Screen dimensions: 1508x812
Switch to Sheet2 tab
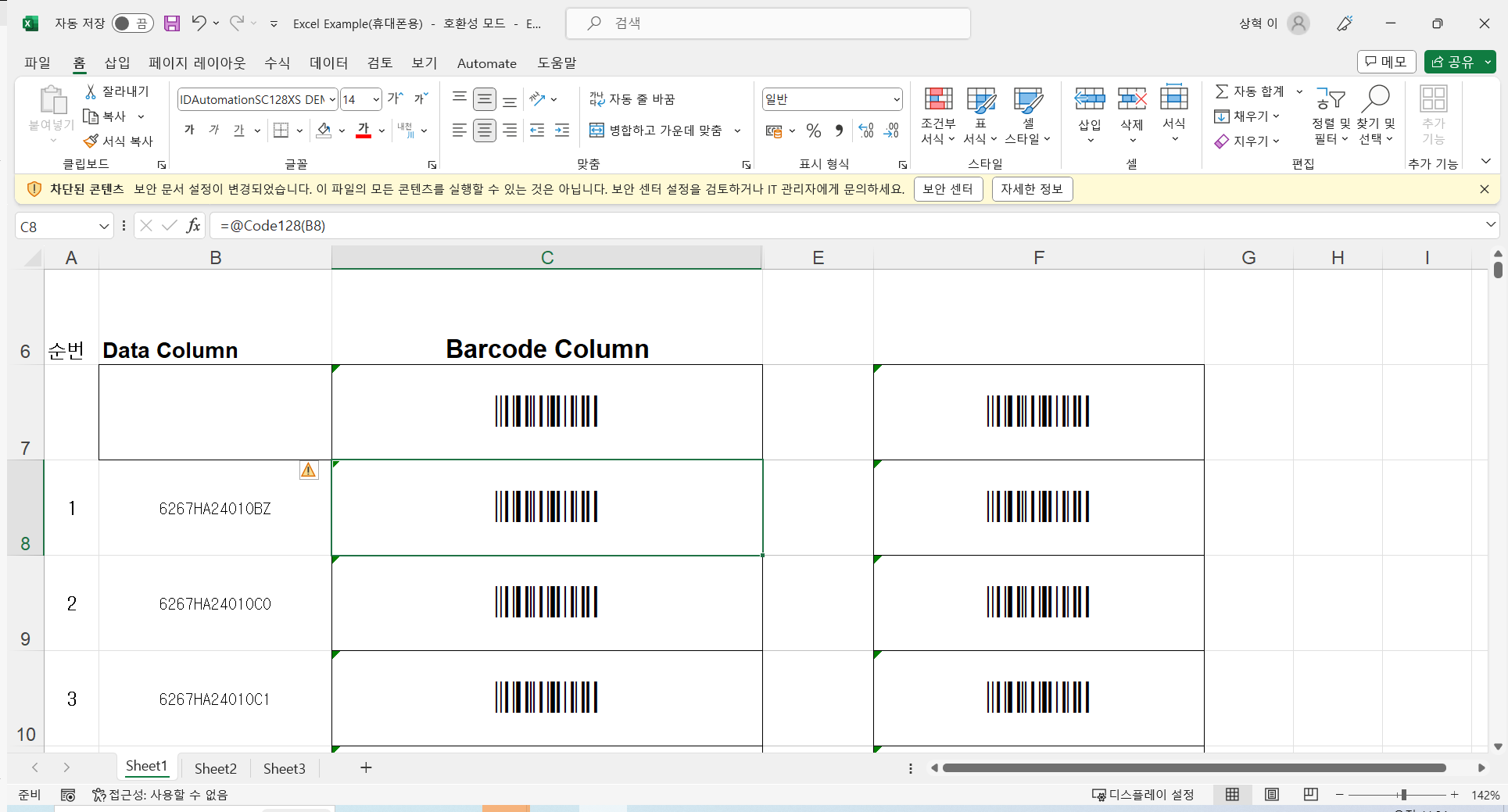click(x=215, y=768)
